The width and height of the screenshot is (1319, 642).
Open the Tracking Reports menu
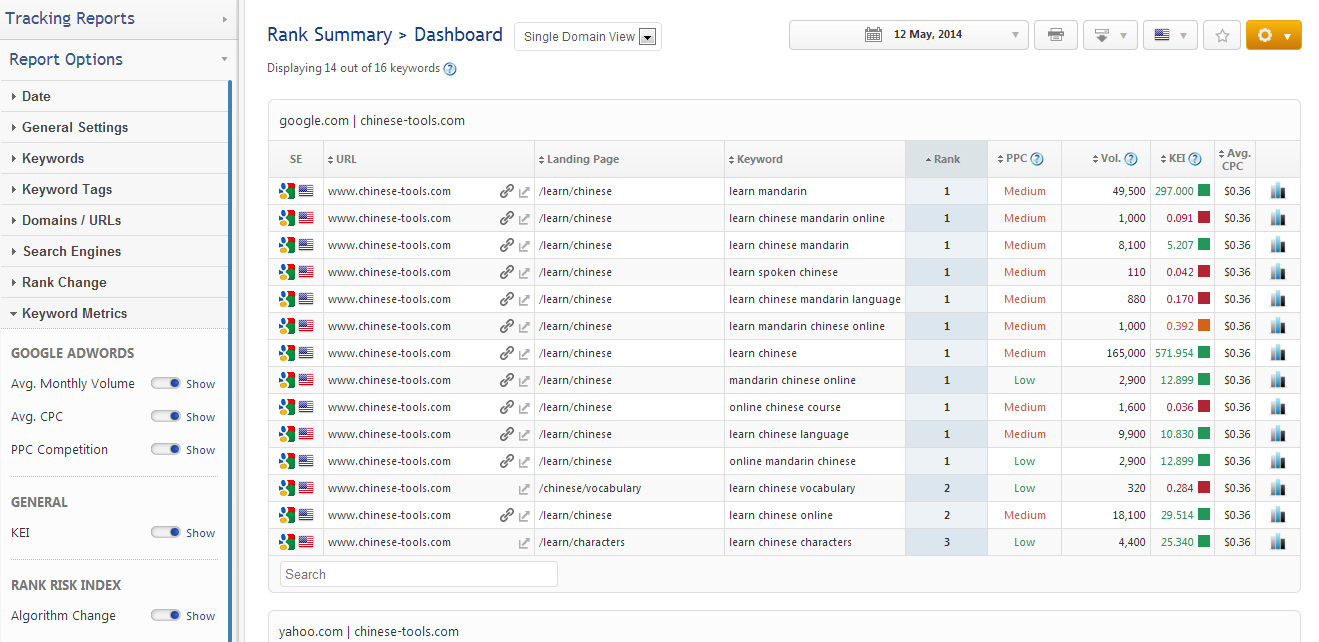click(116, 18)
